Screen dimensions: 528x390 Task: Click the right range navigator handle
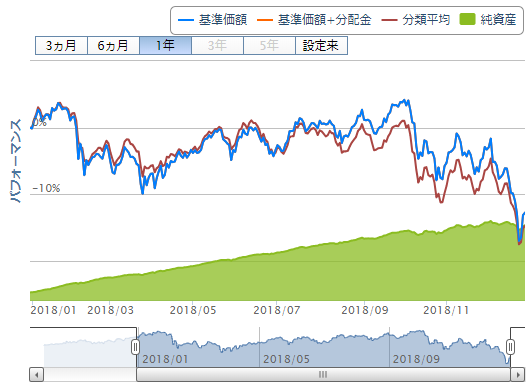(x=510, y=347)
